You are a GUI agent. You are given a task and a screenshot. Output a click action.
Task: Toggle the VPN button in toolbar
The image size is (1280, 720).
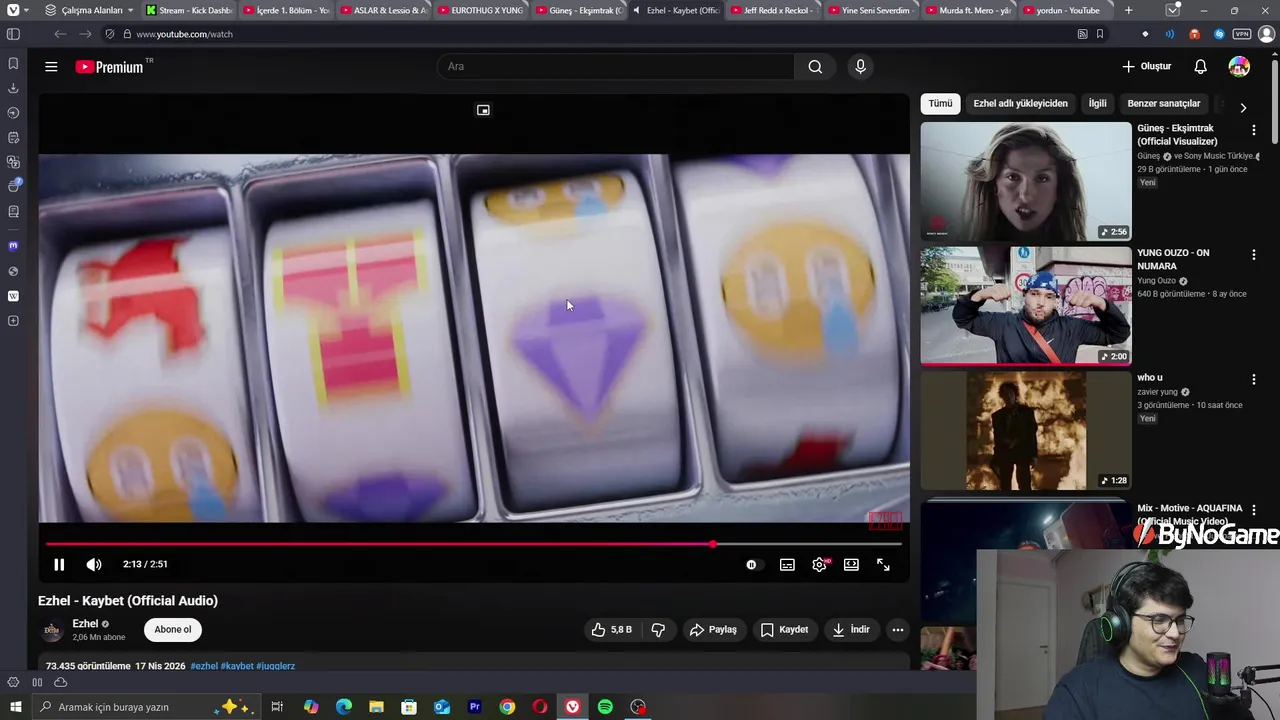click(x=1242, y=34)
